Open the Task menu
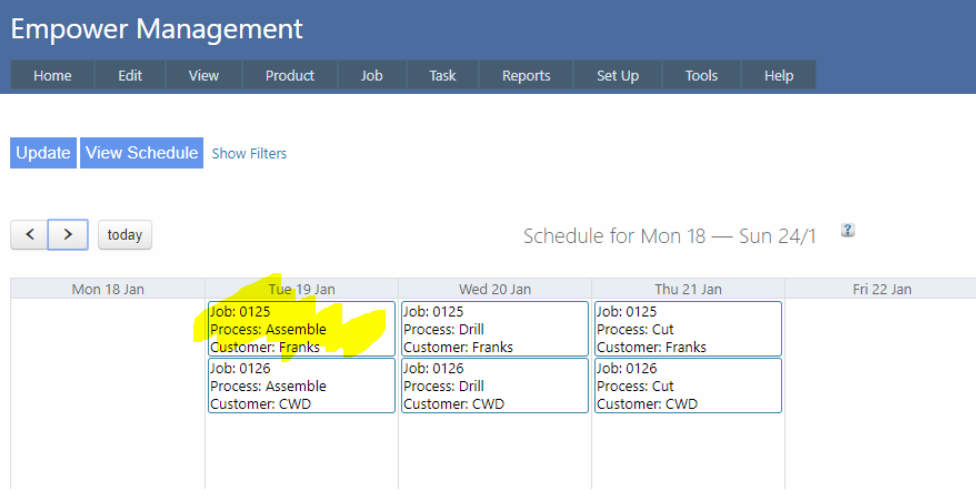This screenshot has width=976, height=499. 443,76
